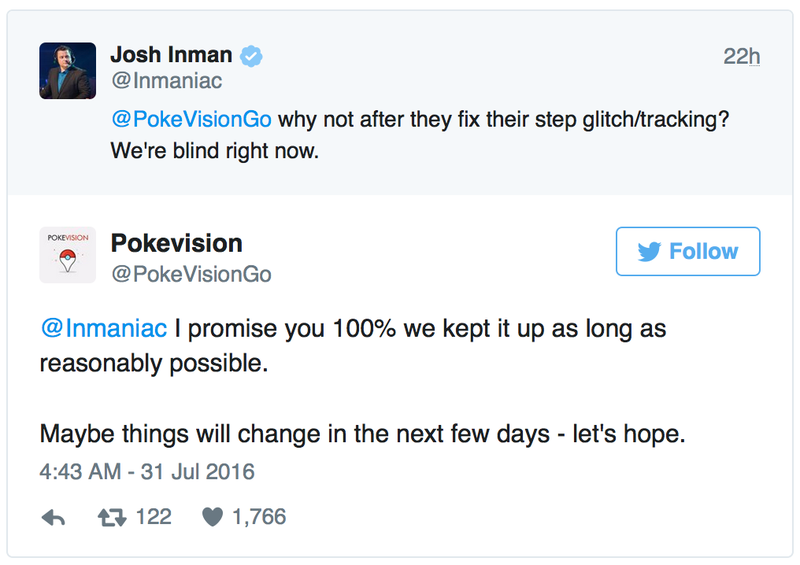This screenshot has width=800, height=565.
Task: Click the 4:43 AM - 31 Jul 2016 timestamp
Action: (x=147, y=472)
